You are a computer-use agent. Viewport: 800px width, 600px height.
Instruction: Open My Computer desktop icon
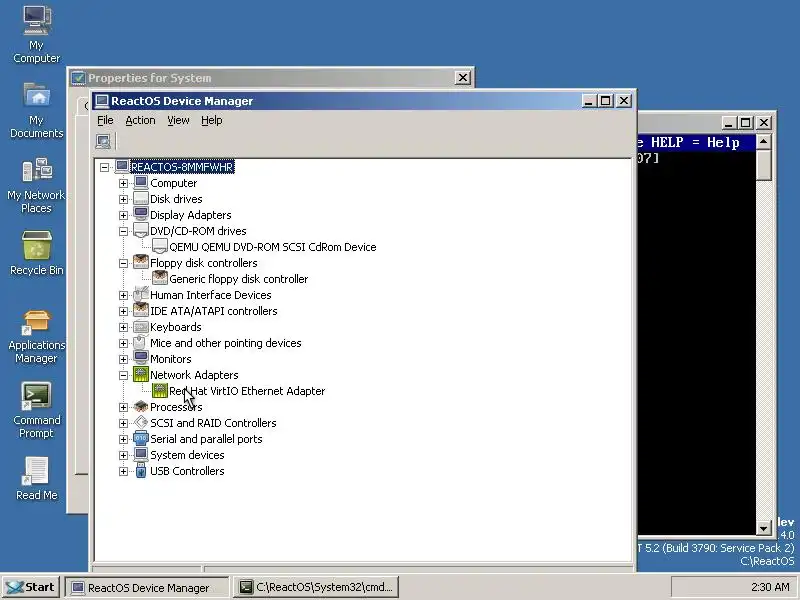[37, 20]
